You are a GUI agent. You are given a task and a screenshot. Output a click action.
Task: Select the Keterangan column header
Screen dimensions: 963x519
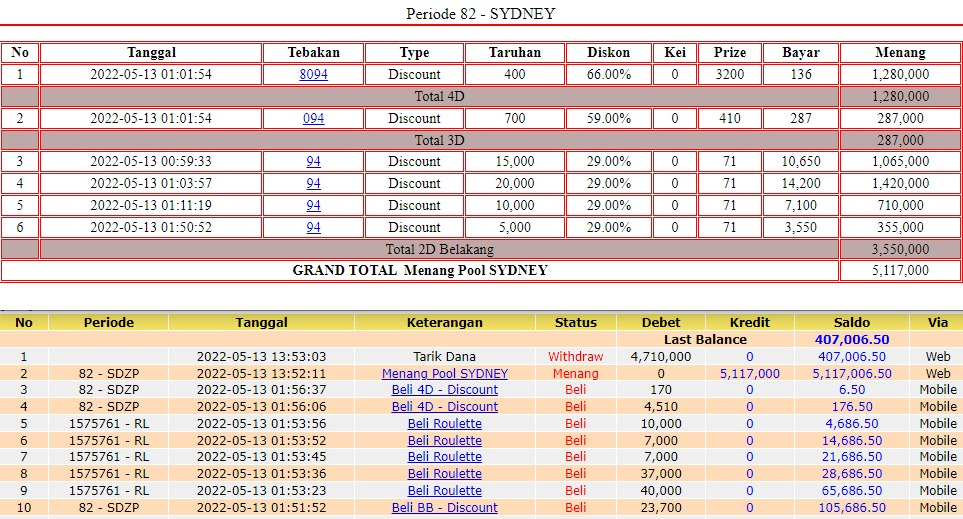[445, 322]
